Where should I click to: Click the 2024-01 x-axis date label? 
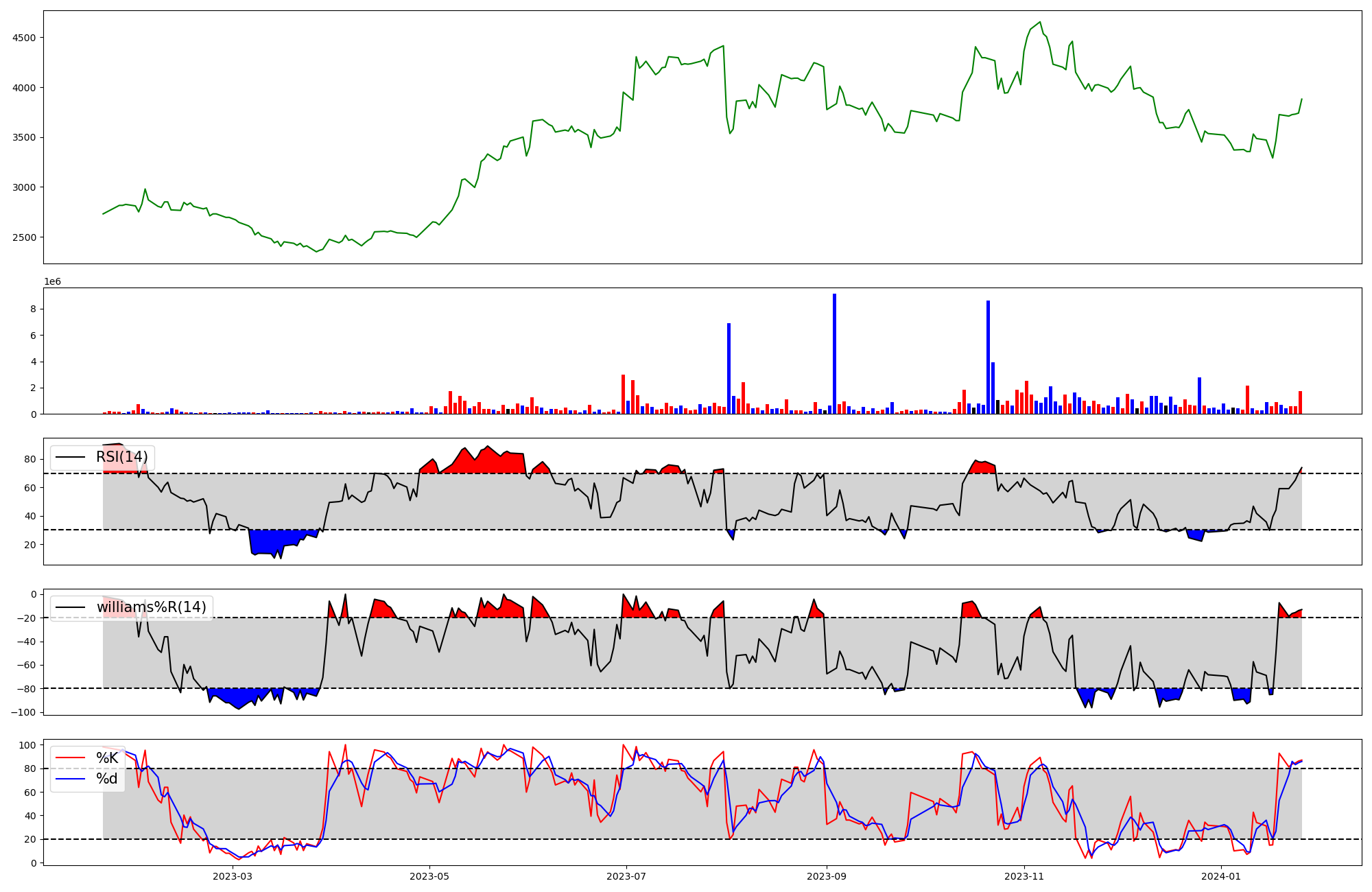(1222, 876)
